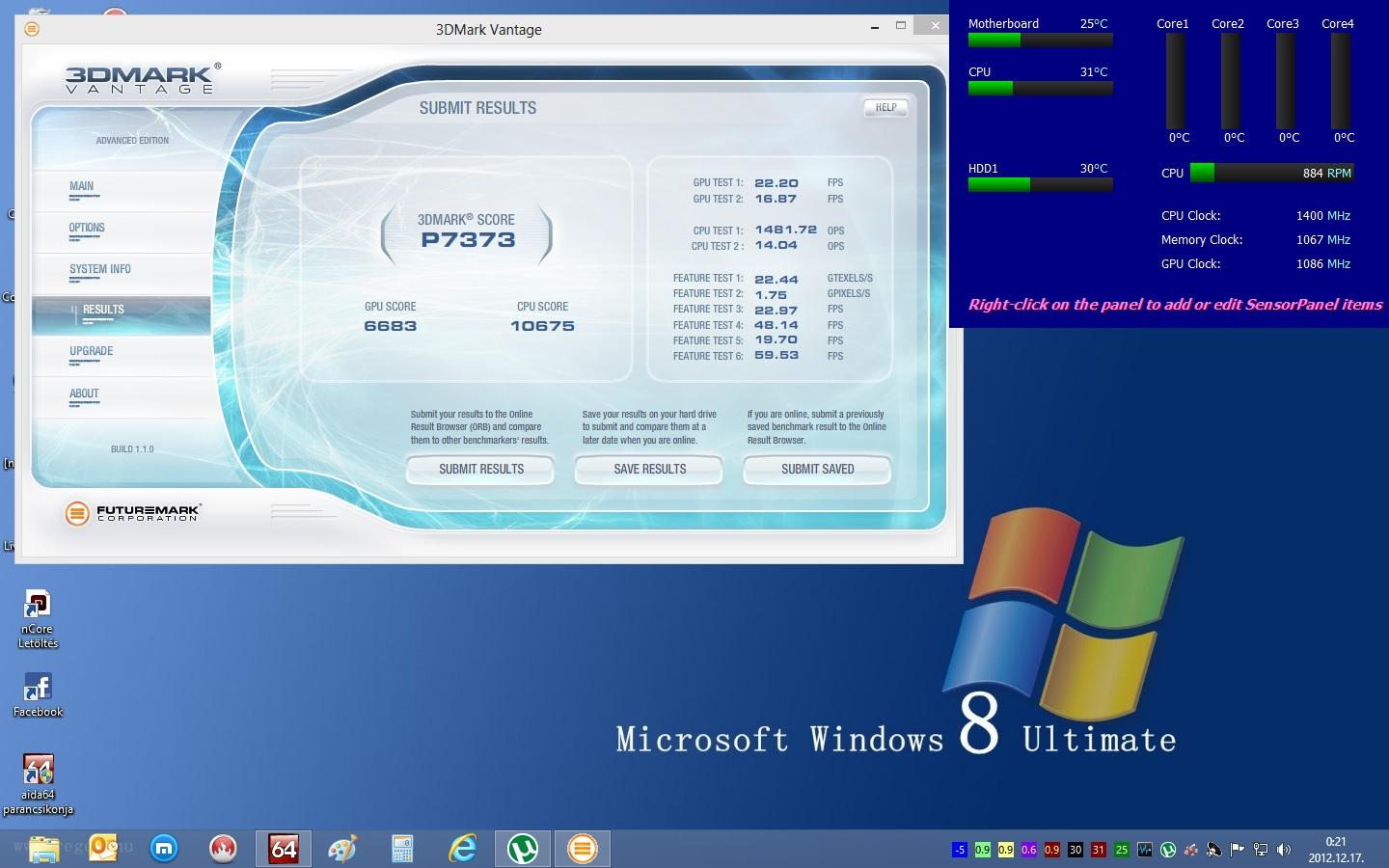Click the Motherboard temperature bar in SensorPanel
The height and width of the screenshot is (868, 1389).
coord(1040,41)
